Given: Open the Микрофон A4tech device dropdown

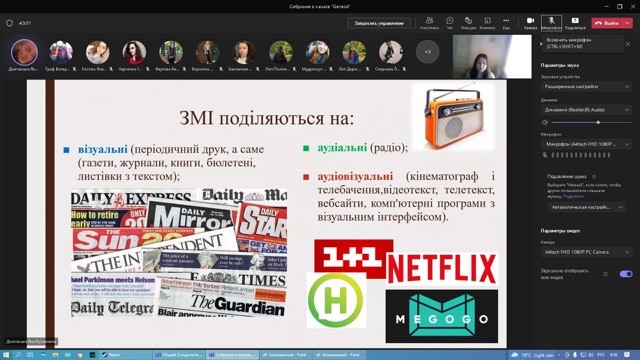Looking at the screenshot, I should (x=587, y=144).
